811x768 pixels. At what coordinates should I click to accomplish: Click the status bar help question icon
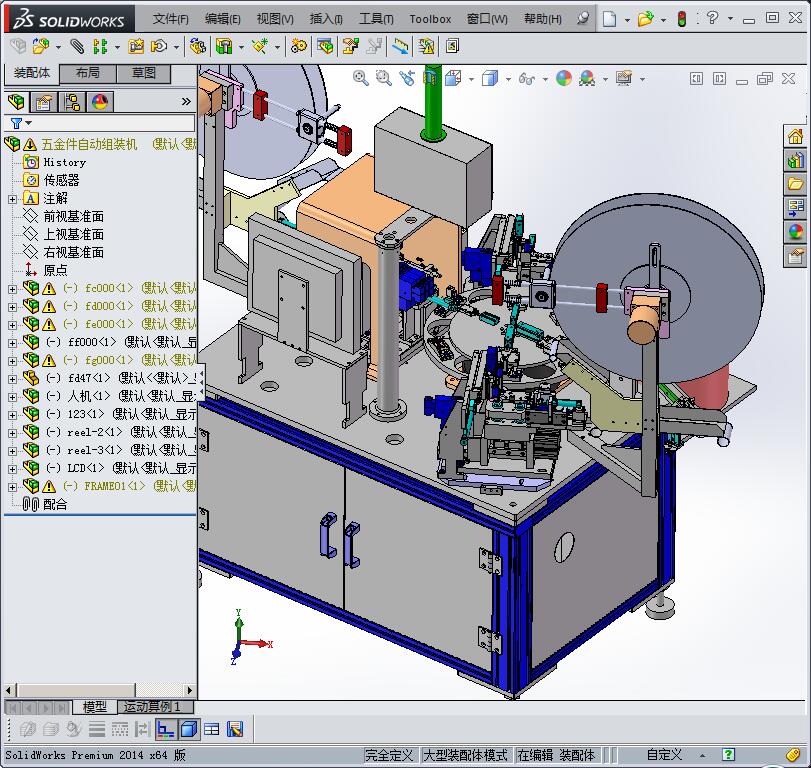(728, 755)
